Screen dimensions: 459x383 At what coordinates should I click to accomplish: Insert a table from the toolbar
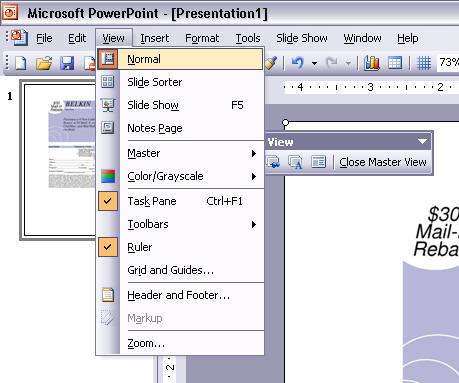coord(395,62)
